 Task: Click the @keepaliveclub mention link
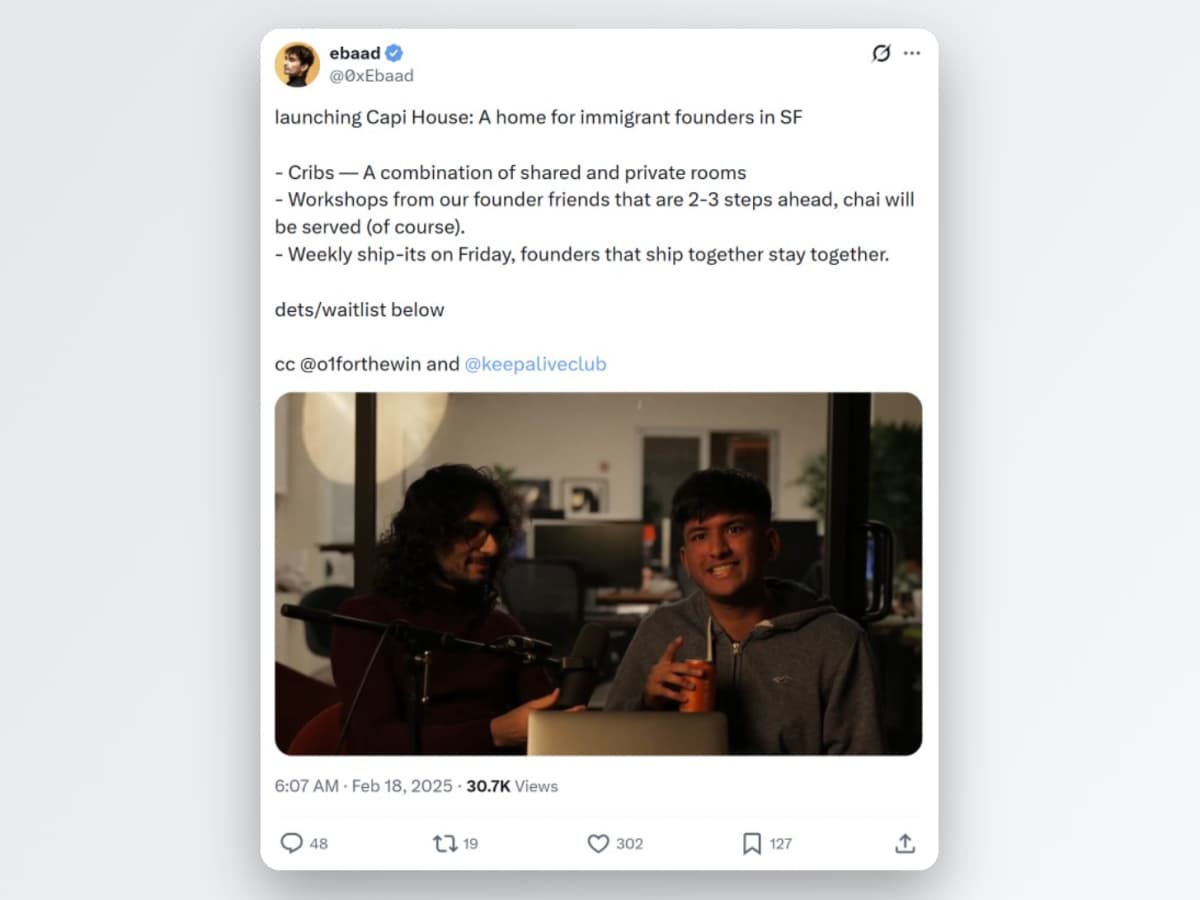click(x=535, y=364)
